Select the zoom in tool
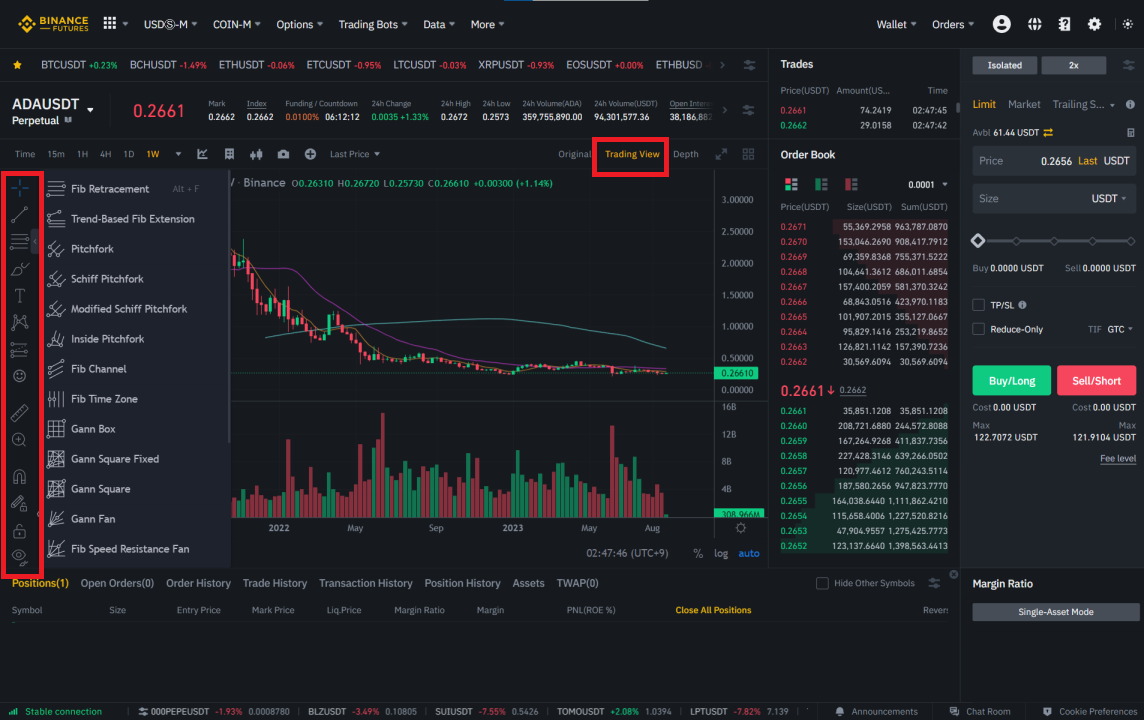 (20, 440)
